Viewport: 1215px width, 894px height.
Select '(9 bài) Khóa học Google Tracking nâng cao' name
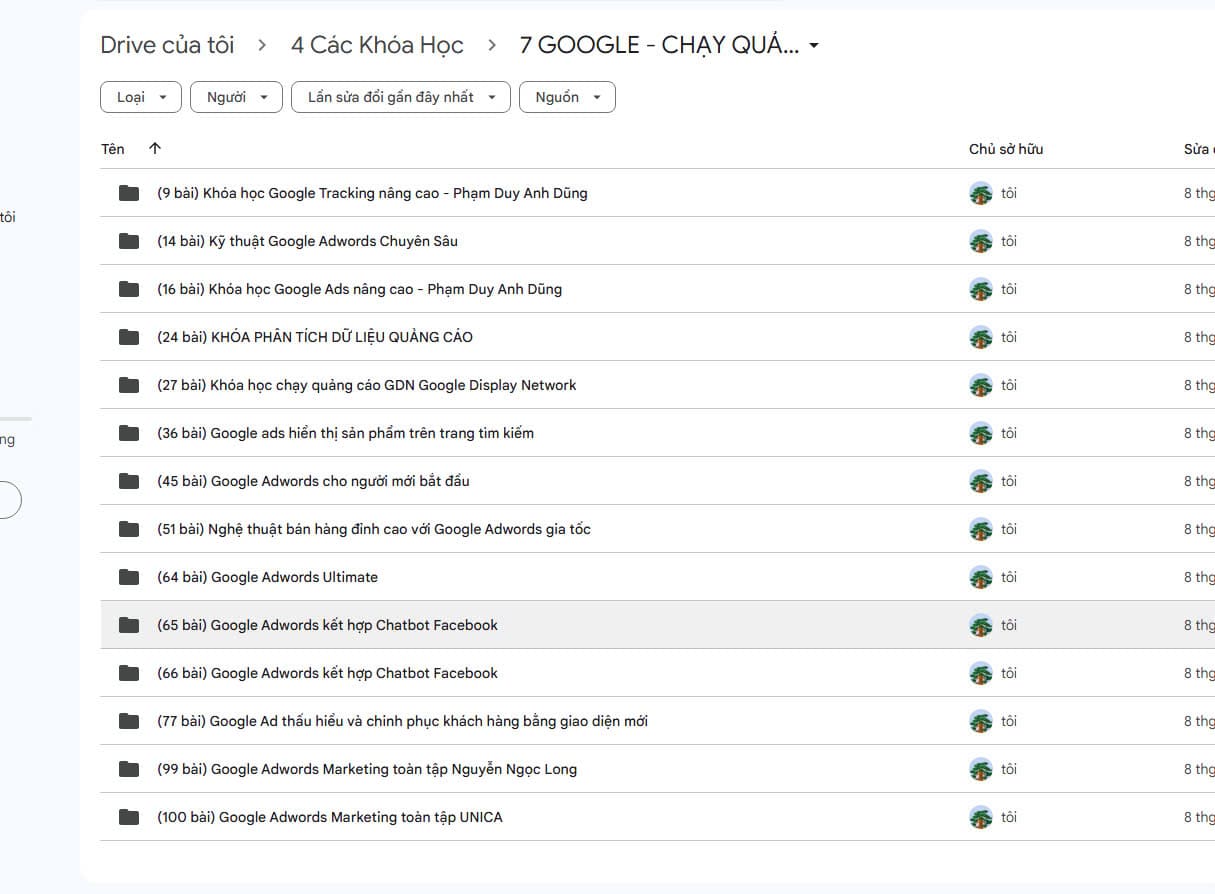pos(372,193)
